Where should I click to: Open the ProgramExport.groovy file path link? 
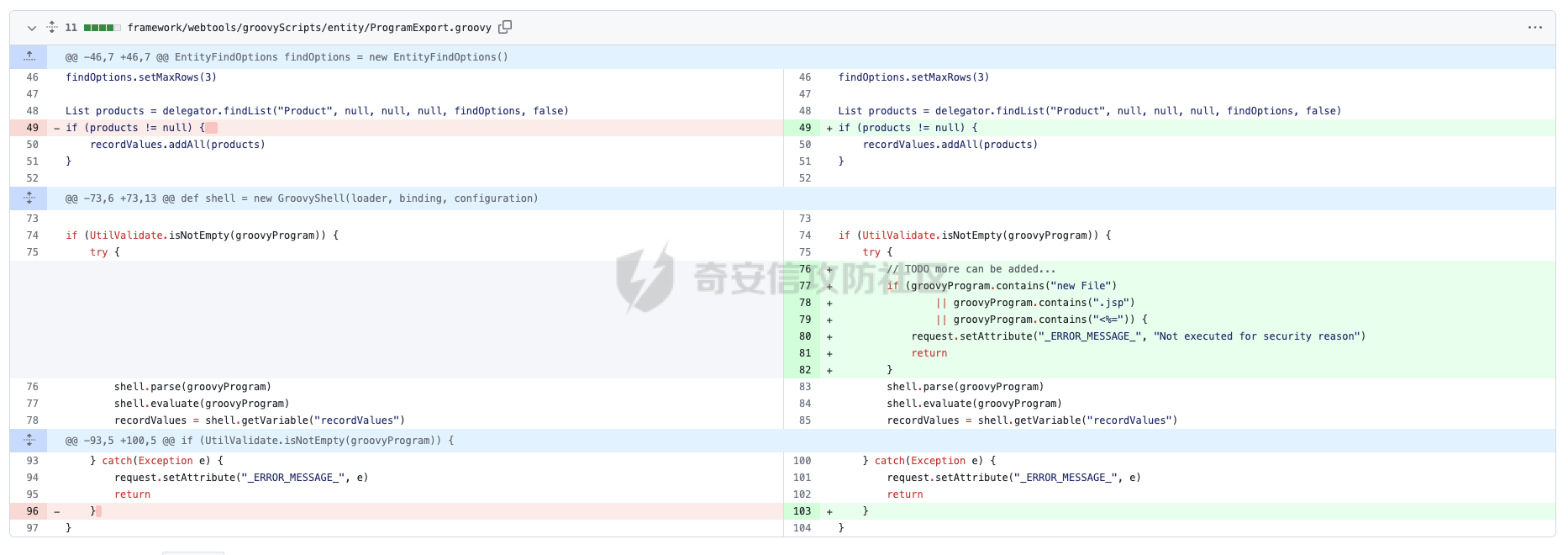point(308,28)
